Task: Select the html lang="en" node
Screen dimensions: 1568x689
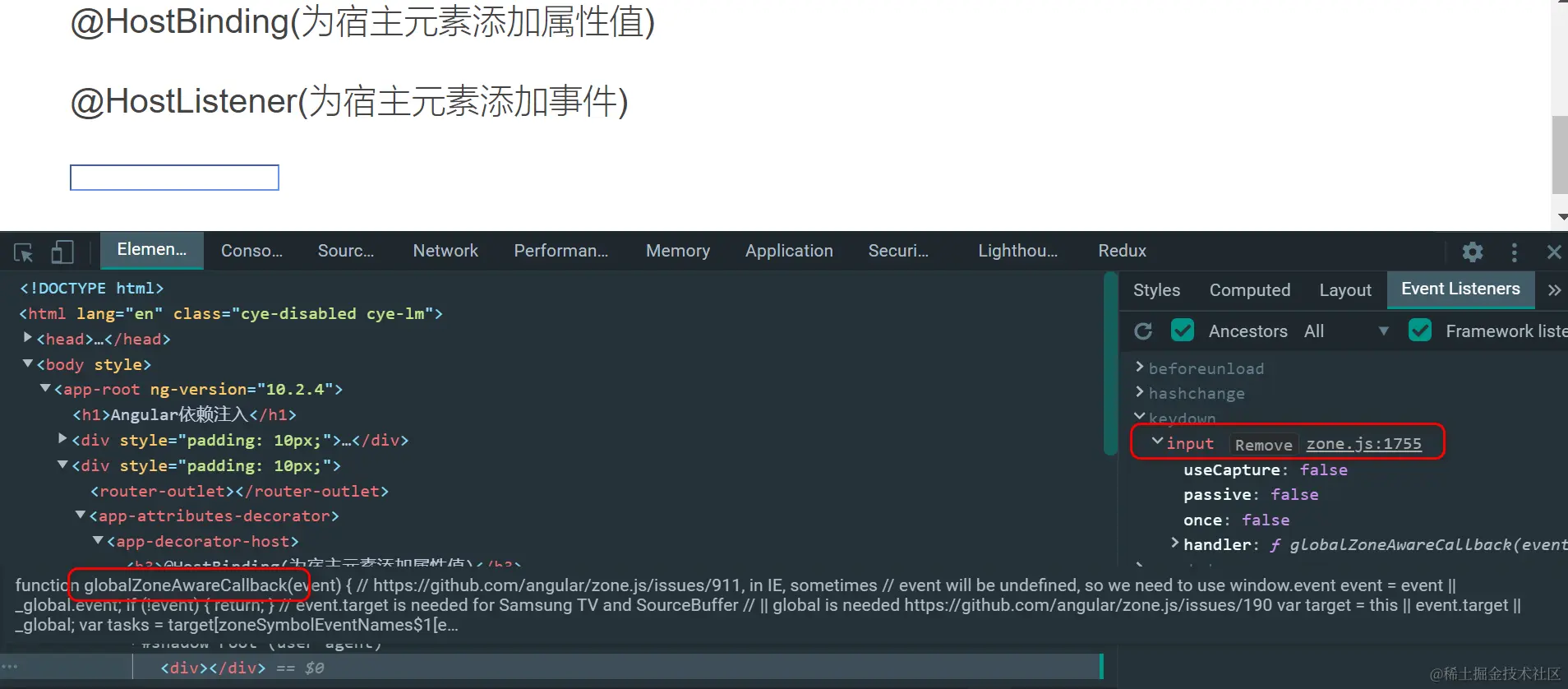Action: tap(231, 313)
